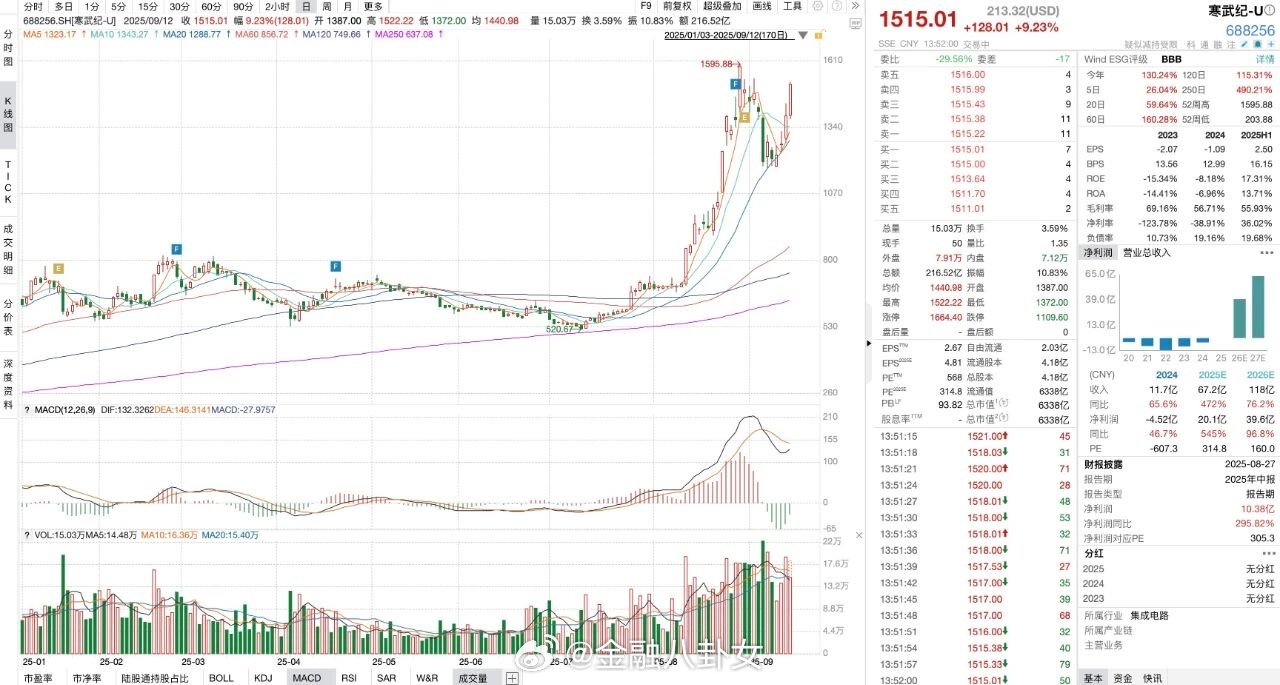Open the 工具 tools menu
The image size is (1280, 685).
792,6
